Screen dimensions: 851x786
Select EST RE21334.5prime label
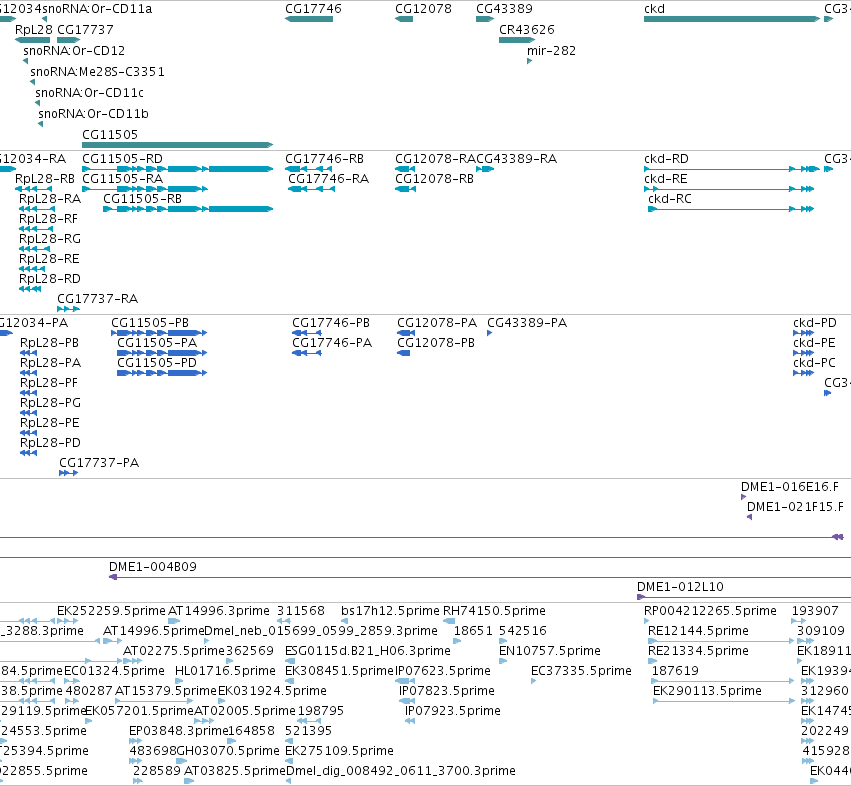[698, 651]
